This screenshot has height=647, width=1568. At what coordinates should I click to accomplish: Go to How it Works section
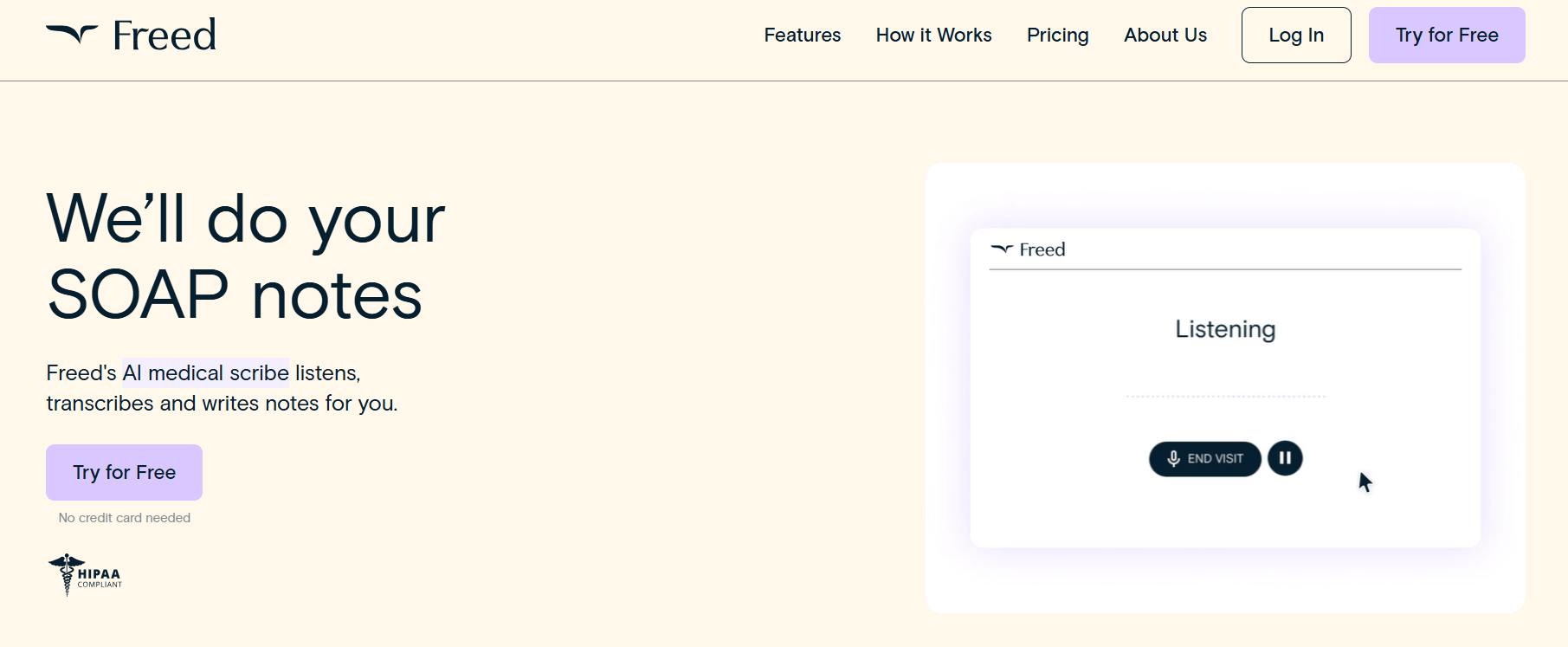click(x=933, y=36)
